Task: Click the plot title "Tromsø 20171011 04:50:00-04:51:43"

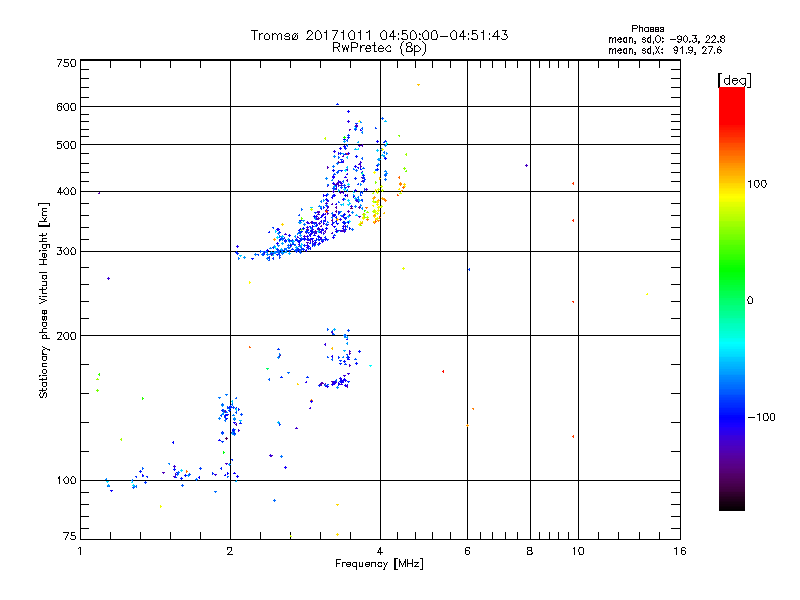Action: (379, 35)
